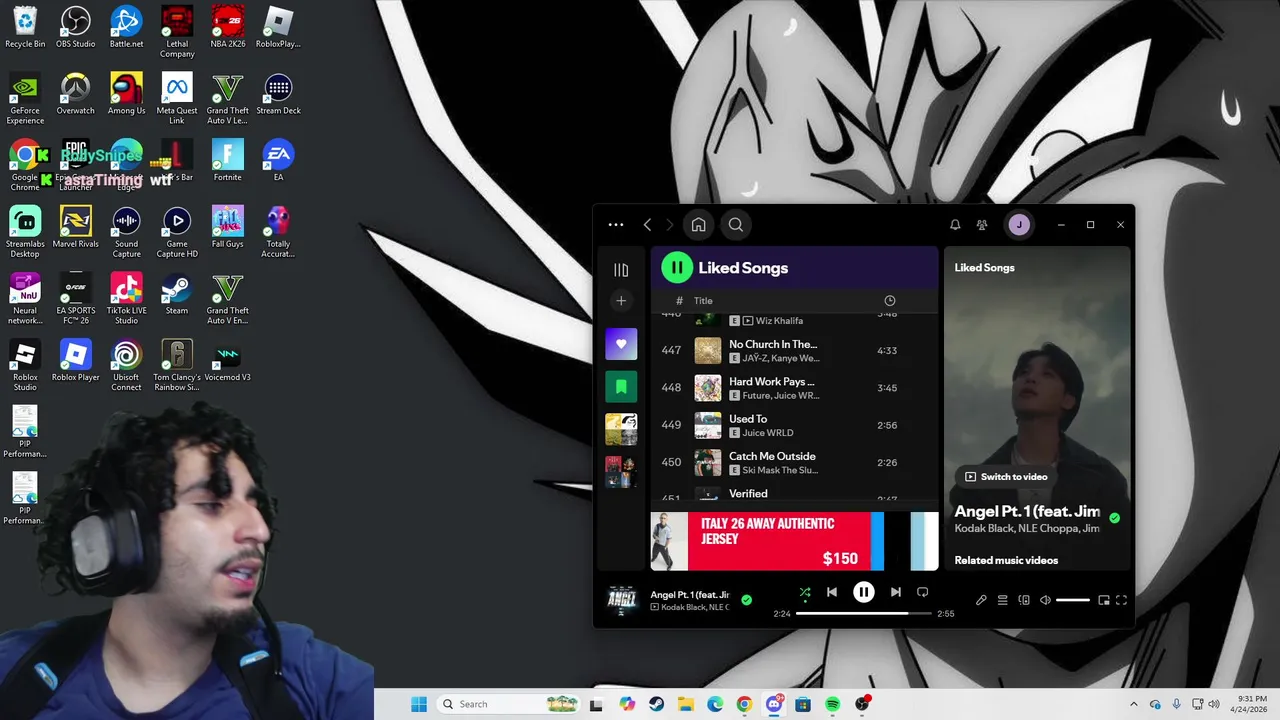
Task: Toggle liked checkmark in bottom player bar
Action: pos(746,600)
